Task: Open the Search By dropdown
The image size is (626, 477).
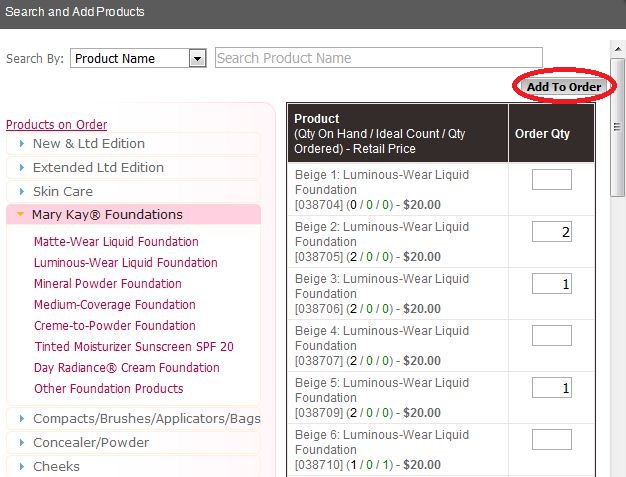Action: [x=138, y=58]
